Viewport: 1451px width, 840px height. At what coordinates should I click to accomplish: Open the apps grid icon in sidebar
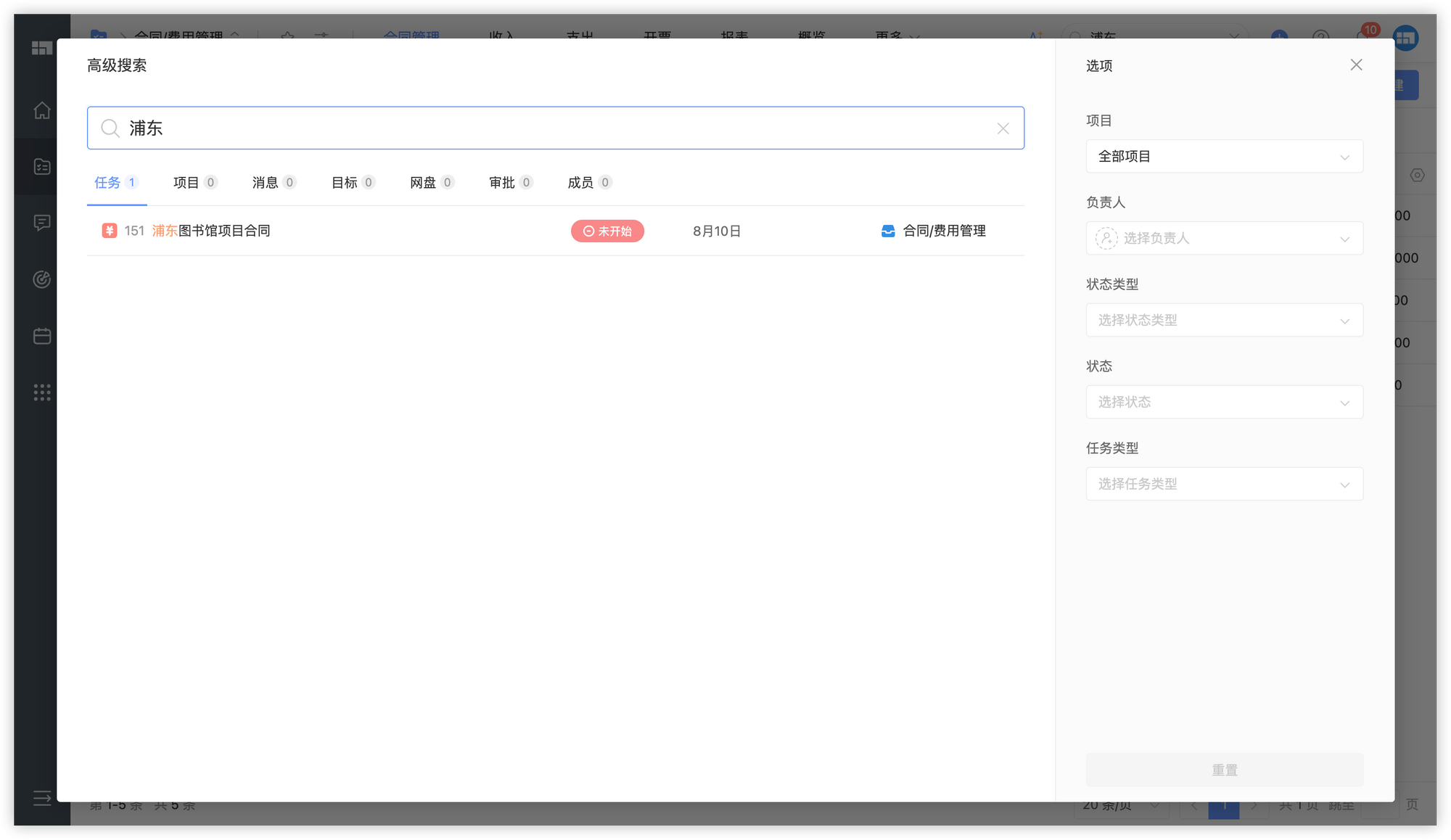coord(42,392)
